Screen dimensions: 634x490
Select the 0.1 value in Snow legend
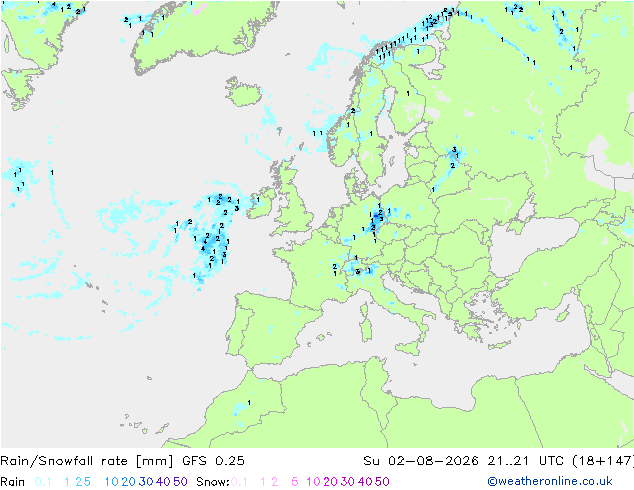tap(239, 482)
